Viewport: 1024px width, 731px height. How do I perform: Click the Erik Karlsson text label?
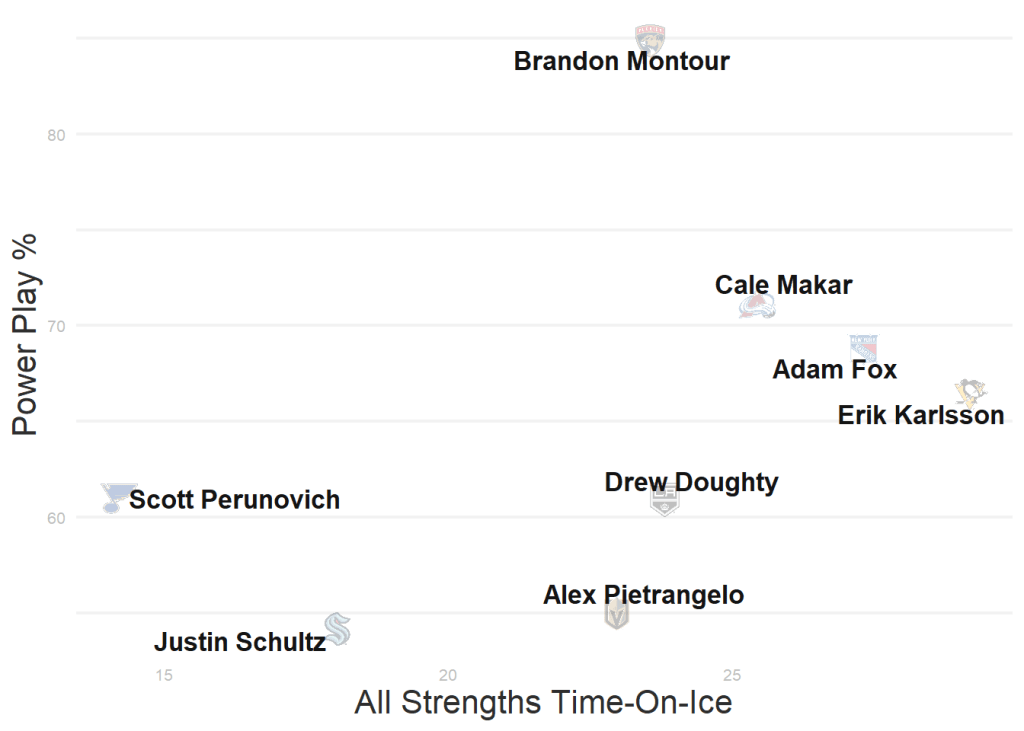point(920,415)
